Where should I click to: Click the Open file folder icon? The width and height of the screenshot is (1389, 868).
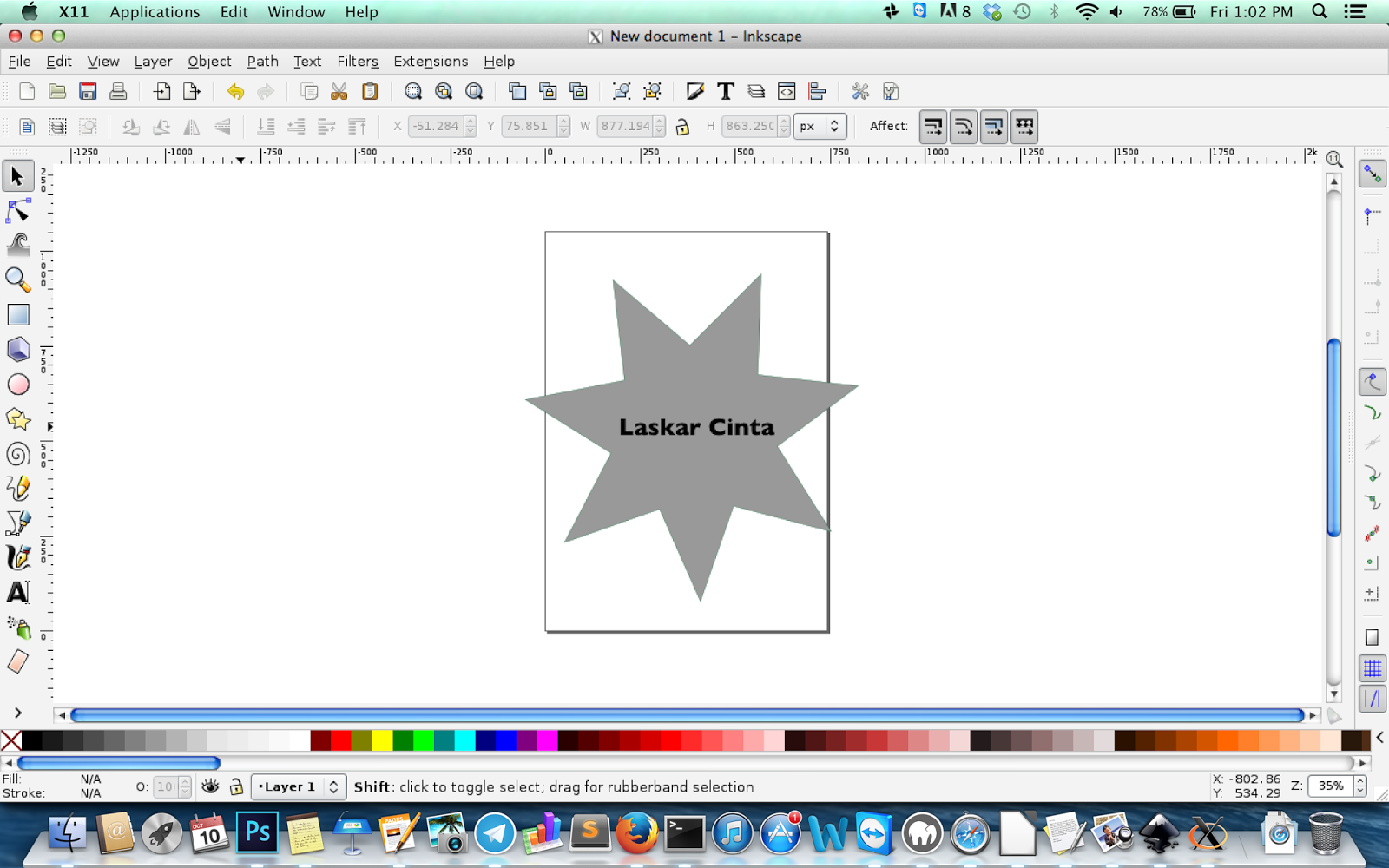tap(57, 91)
